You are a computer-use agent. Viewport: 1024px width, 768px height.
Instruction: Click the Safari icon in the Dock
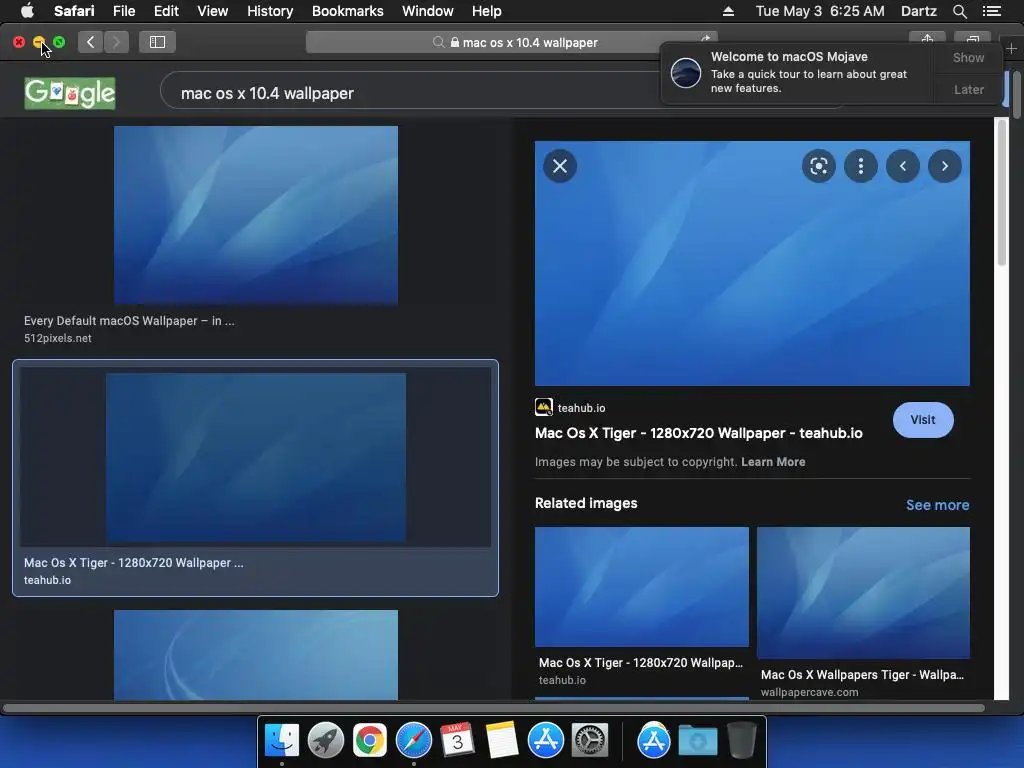click(413, 740)
